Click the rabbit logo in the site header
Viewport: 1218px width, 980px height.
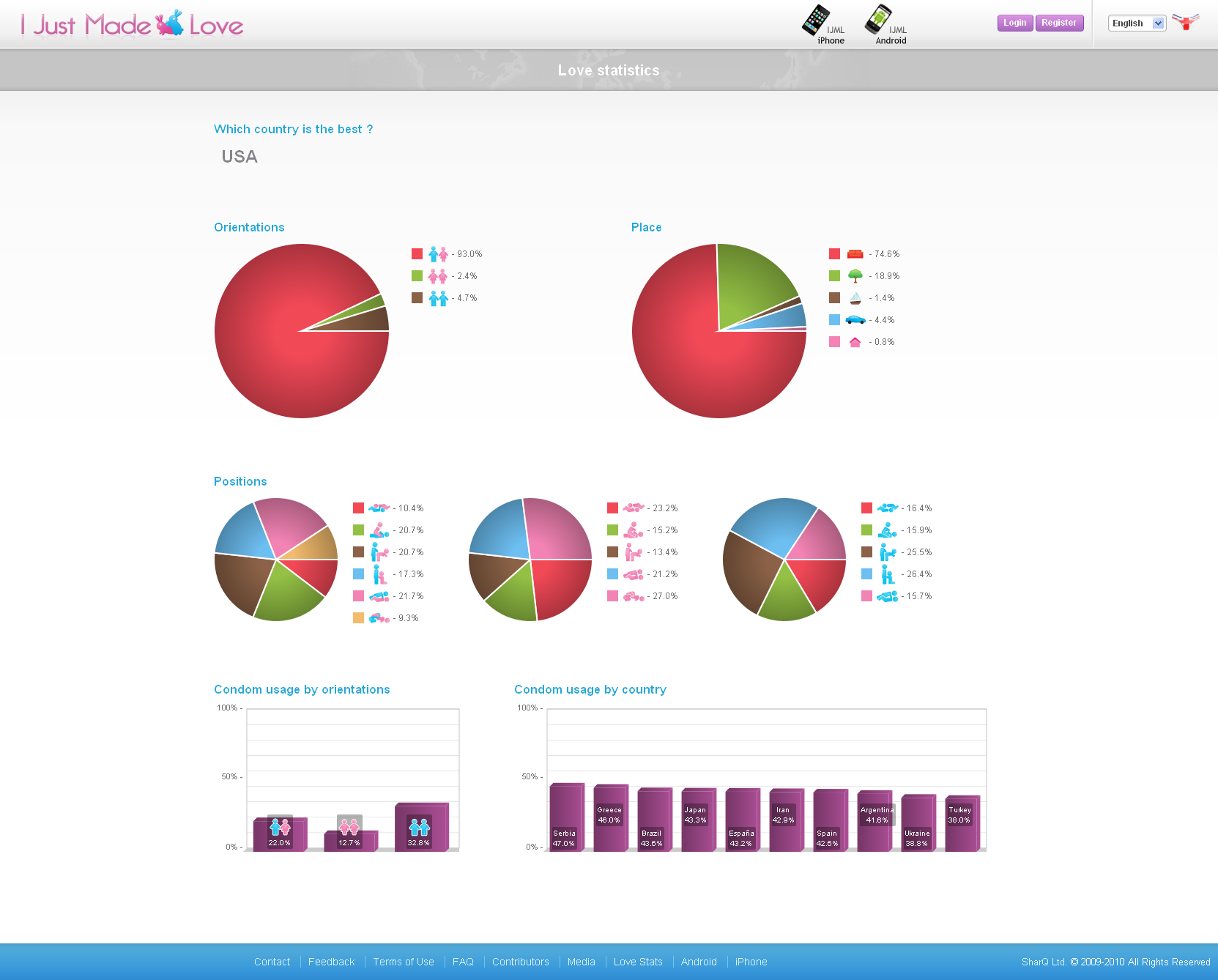(x=170, y=24)
